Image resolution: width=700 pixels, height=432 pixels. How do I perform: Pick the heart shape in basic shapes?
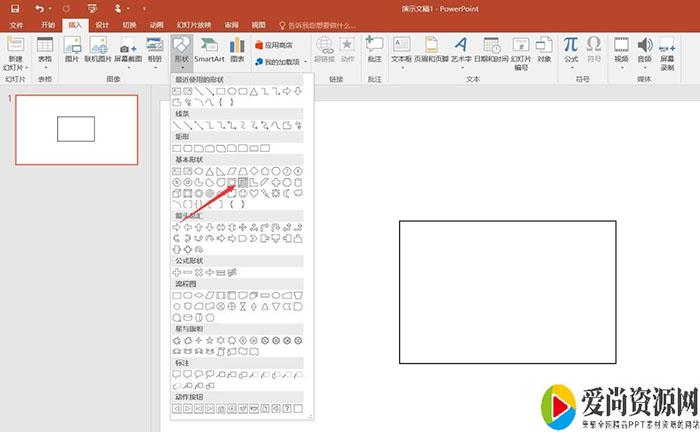[253, 193]
